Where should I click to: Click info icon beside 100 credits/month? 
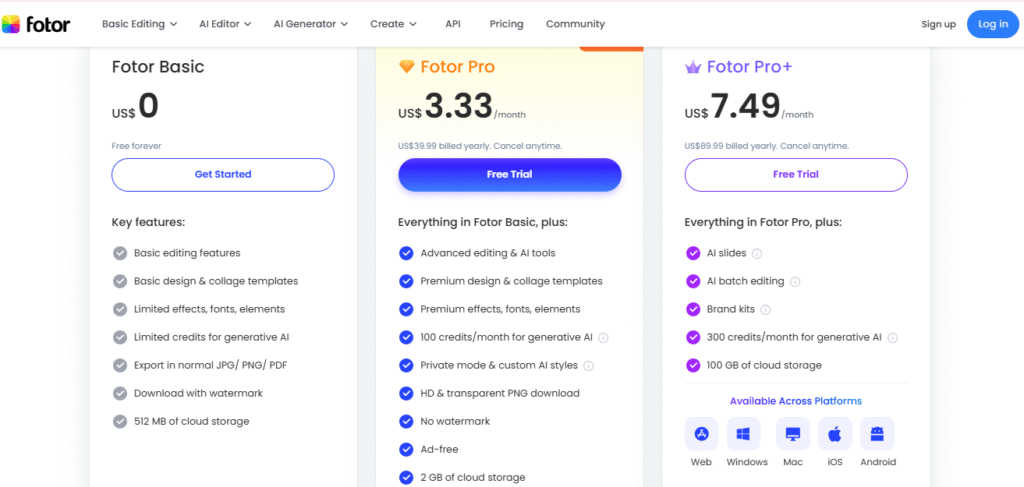(603, 338)
